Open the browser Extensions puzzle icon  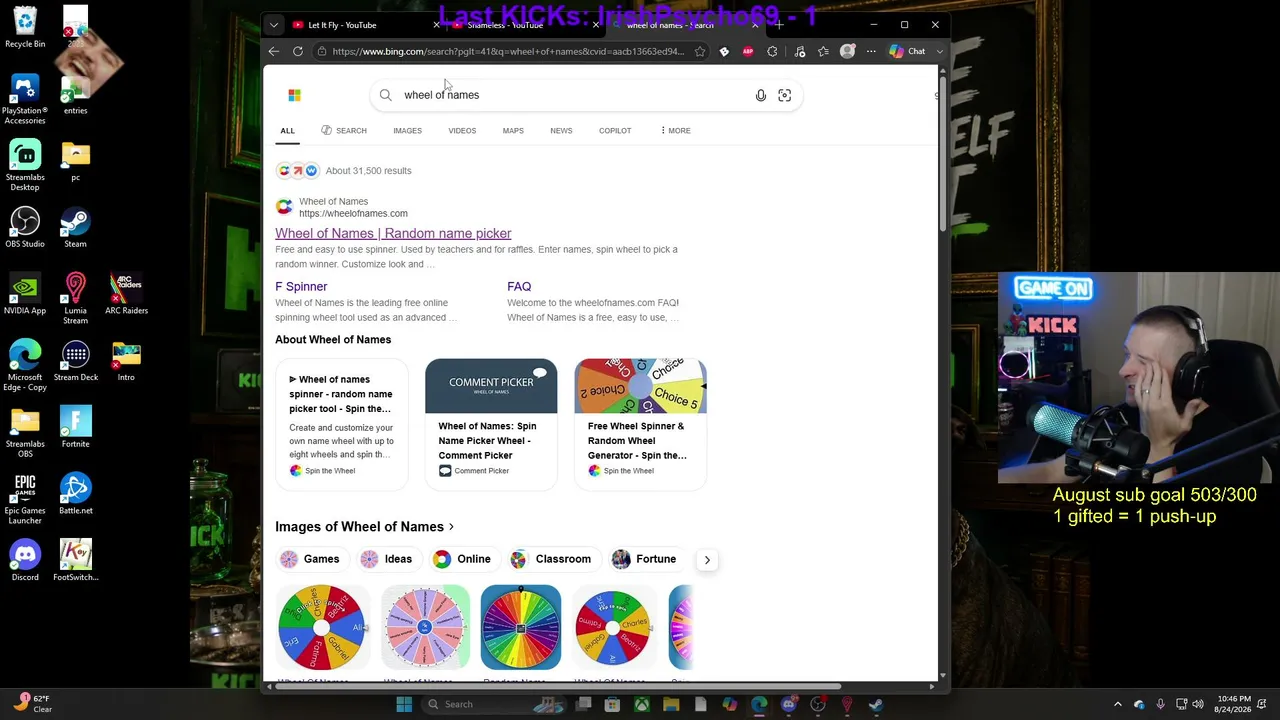coord(772,51)
